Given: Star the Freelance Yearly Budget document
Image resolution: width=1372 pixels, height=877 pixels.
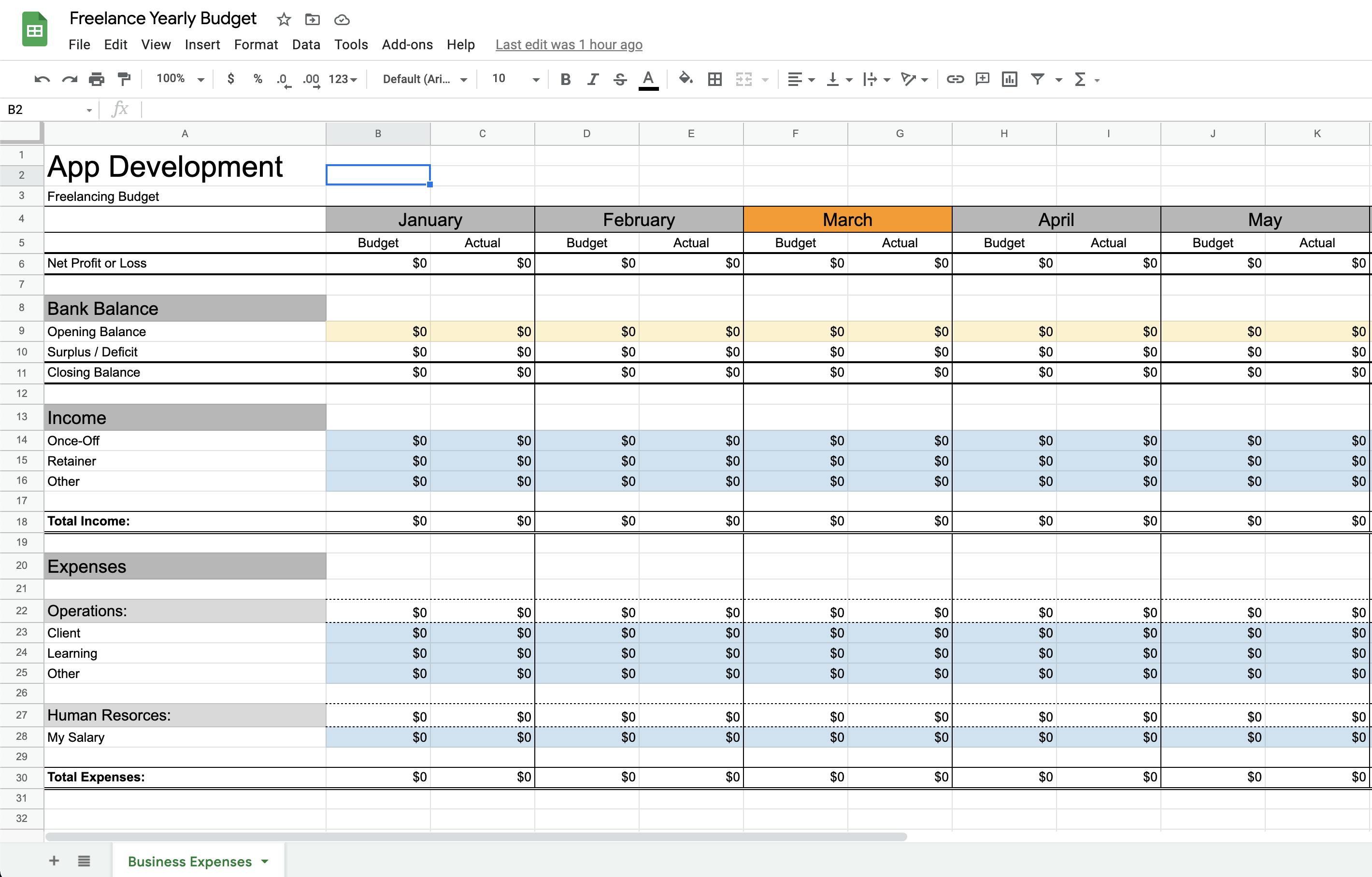Looking at the screenshot, I should point(284,20).
